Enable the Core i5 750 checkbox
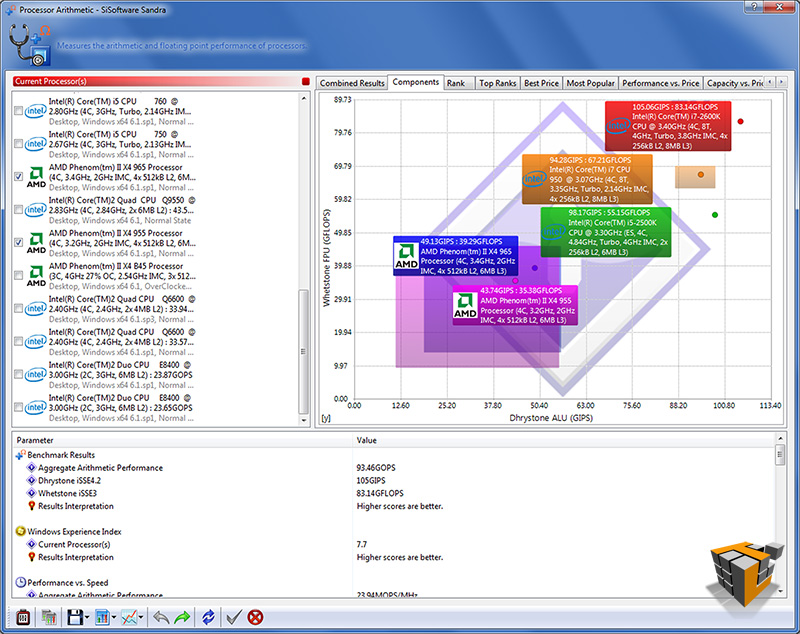800x634 pixels. click(18, 144)
